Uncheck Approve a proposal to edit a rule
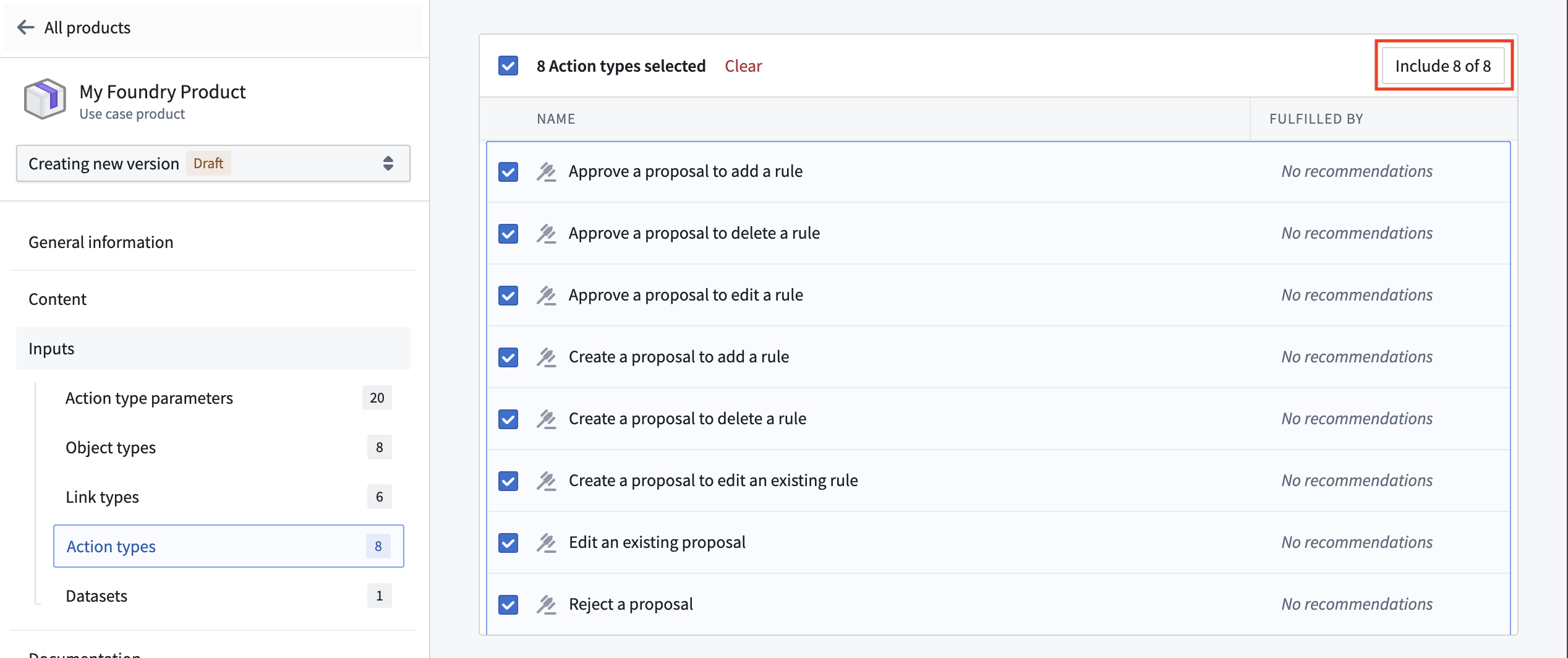1568x658 pixels. click(x=508, y=295)
